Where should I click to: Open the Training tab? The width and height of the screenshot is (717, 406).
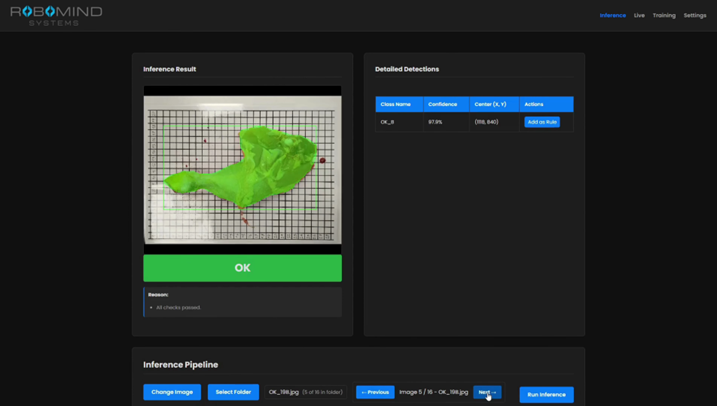[664, 16]
